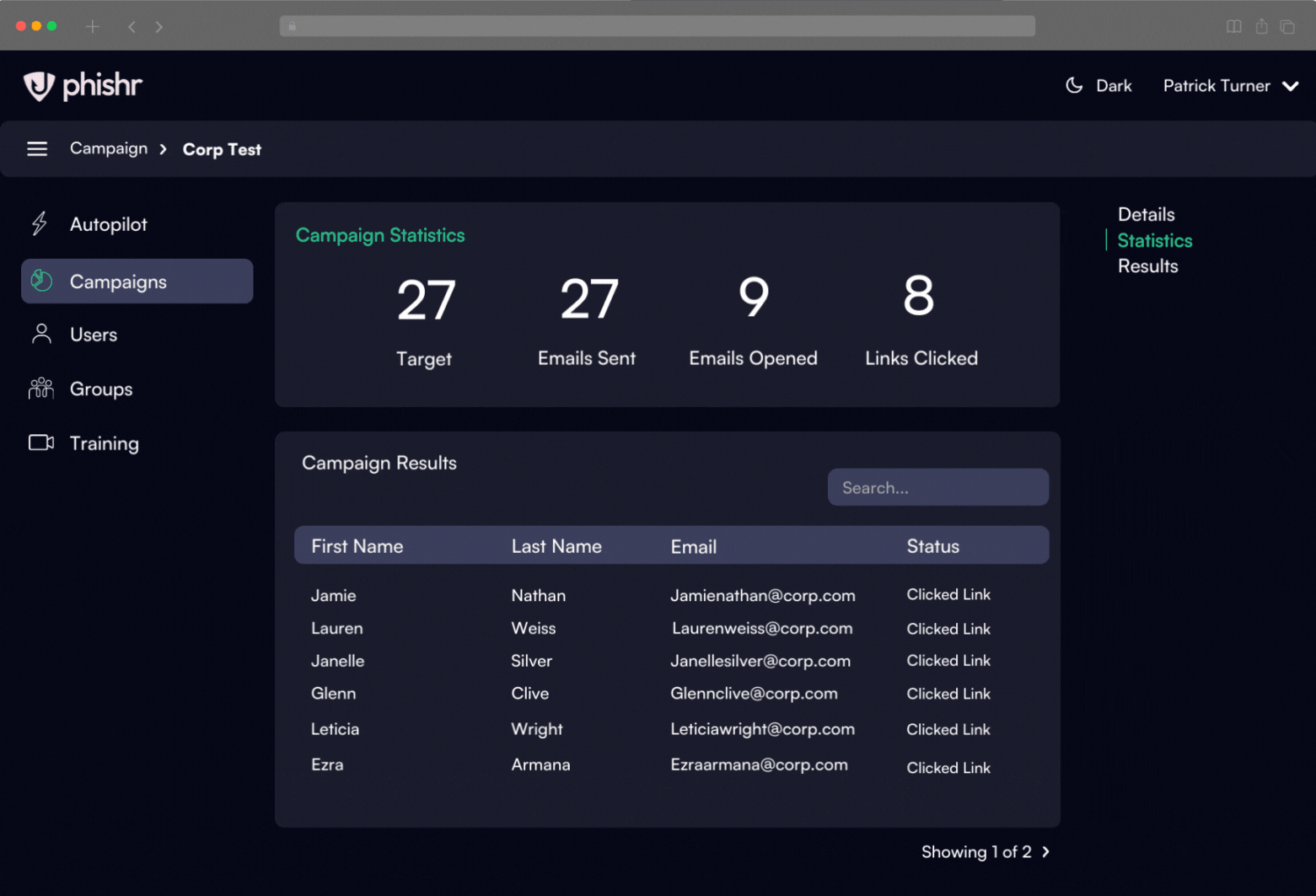
Task: Sort by the Status column header
Action: [932, 546]
